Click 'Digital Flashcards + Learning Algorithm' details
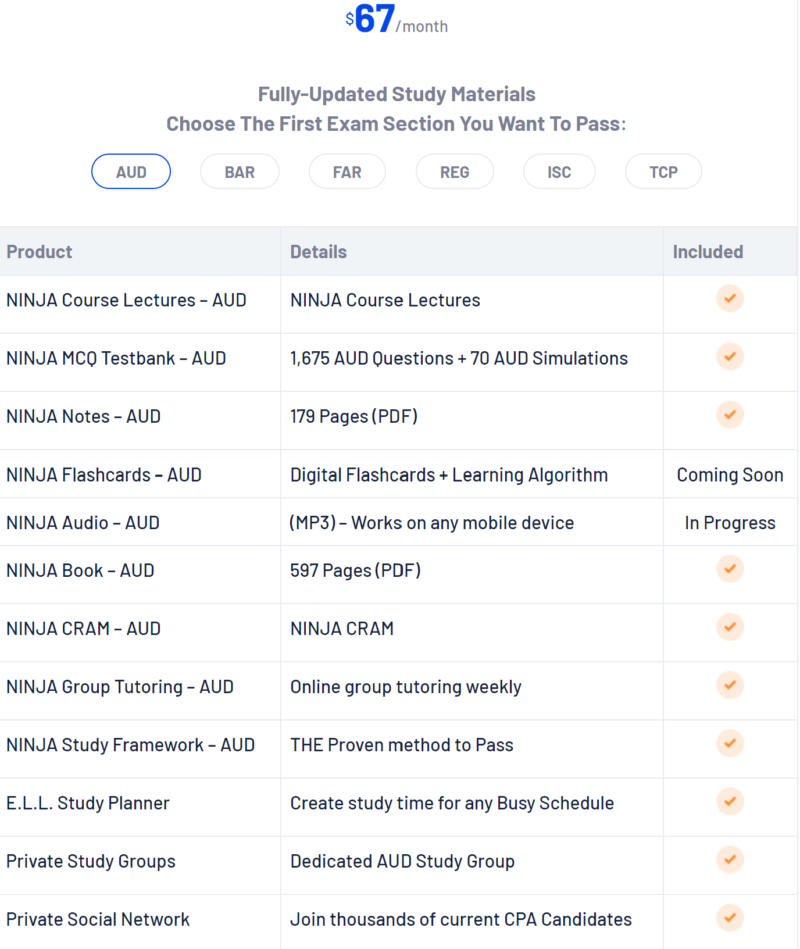The width and height of the screenshot is (800, 949). pos(449,475)
